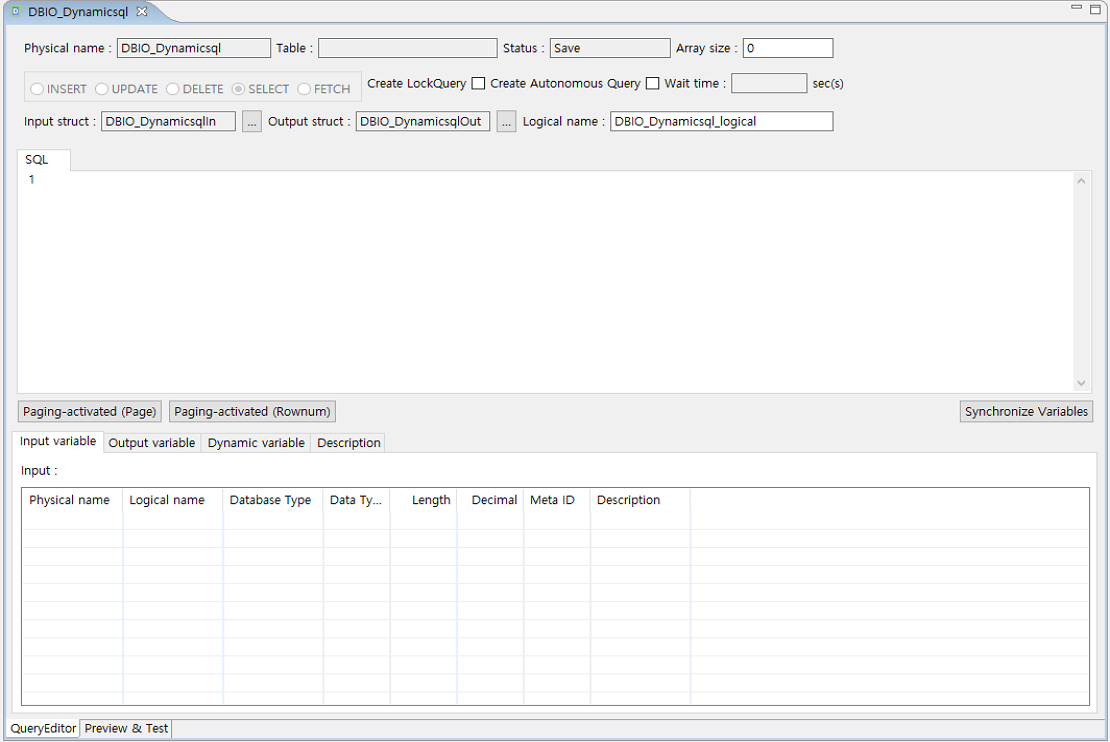Switch to the Preview & Test tab
This screenshot has width=1110, height=742.
(125, 729)
